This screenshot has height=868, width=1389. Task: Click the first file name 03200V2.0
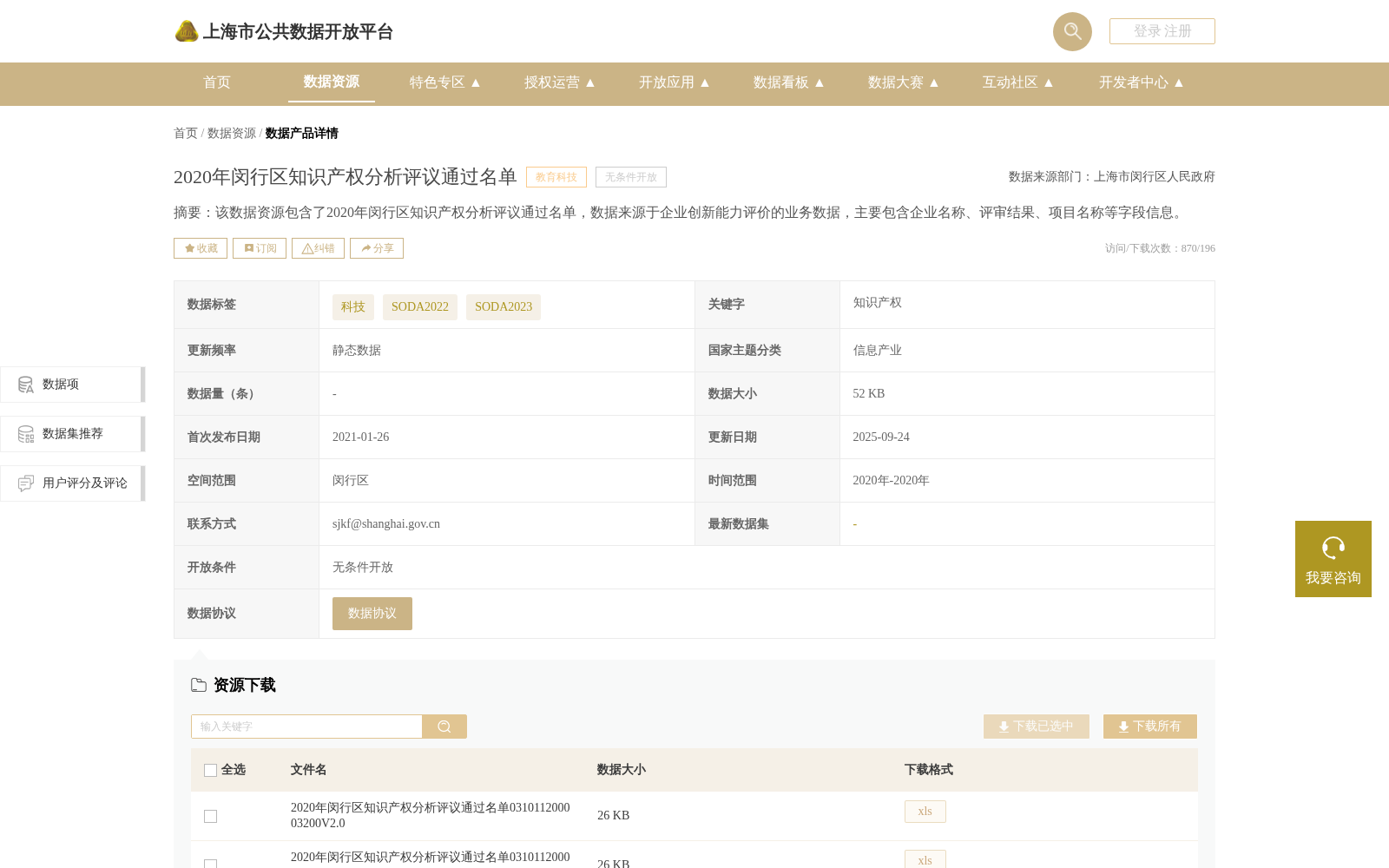[431, 816]
